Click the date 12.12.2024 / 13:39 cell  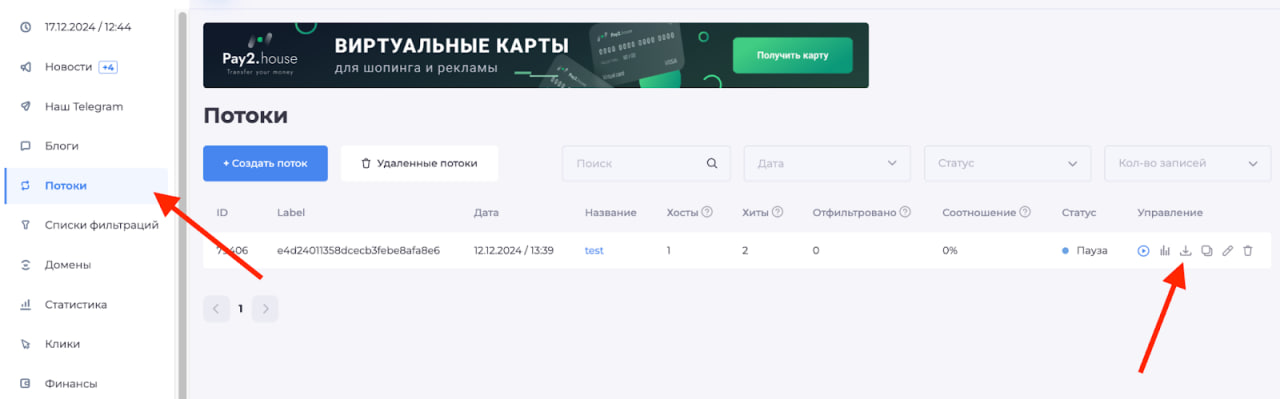(x=514, y=251)
